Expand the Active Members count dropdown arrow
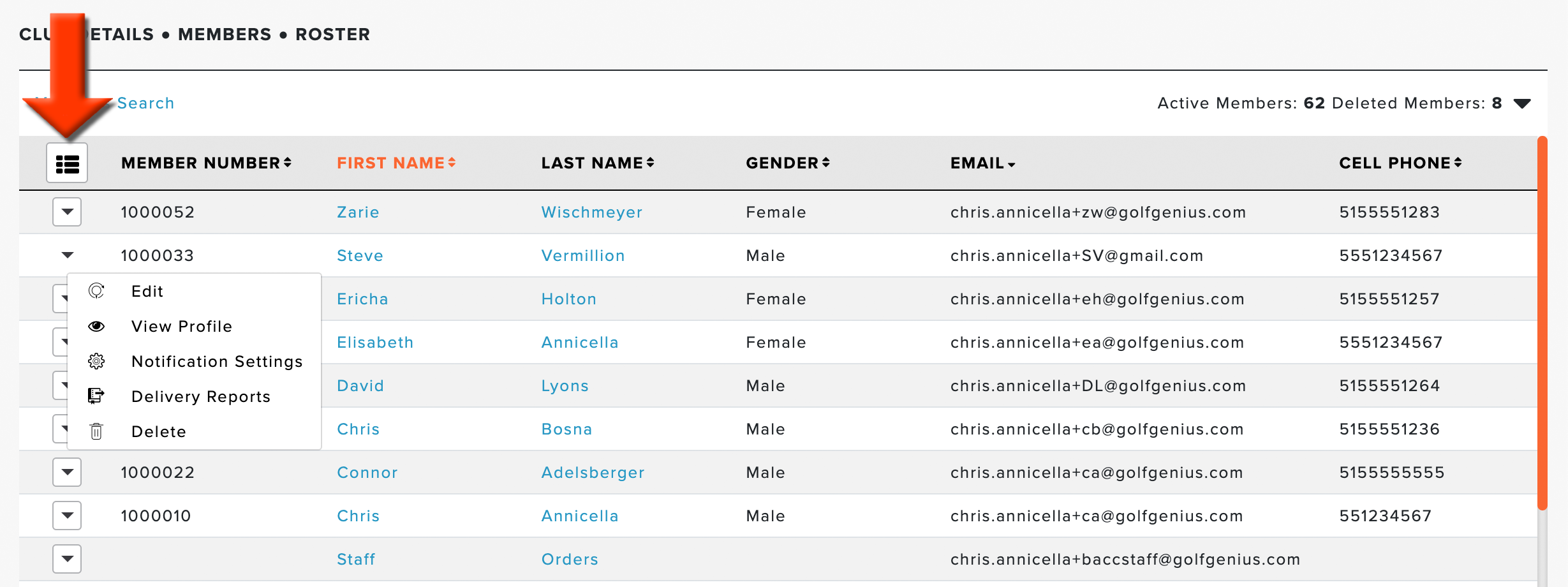Image resolution: width=1568 pixels, height=587 pixels. (1522, 103)
